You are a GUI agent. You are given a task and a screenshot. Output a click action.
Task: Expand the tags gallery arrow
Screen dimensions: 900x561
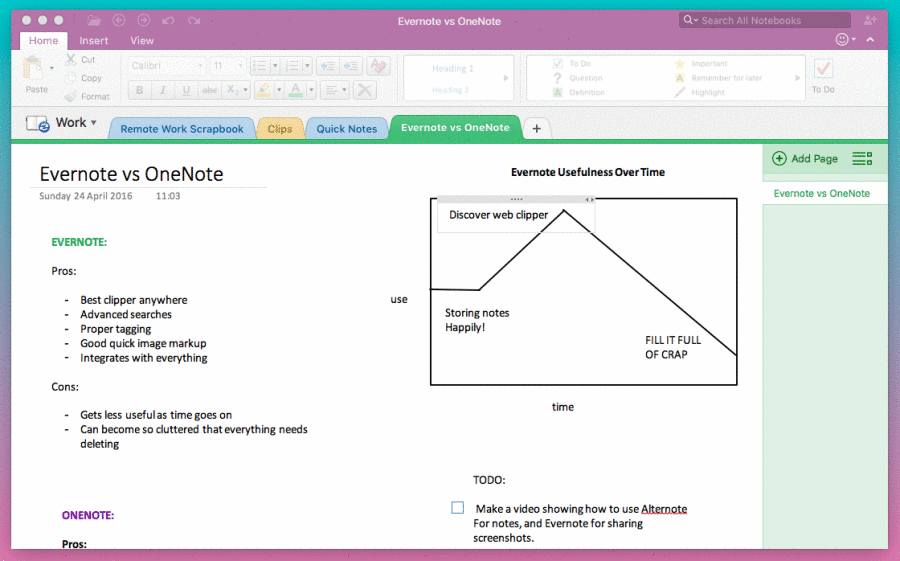(797, 78)
